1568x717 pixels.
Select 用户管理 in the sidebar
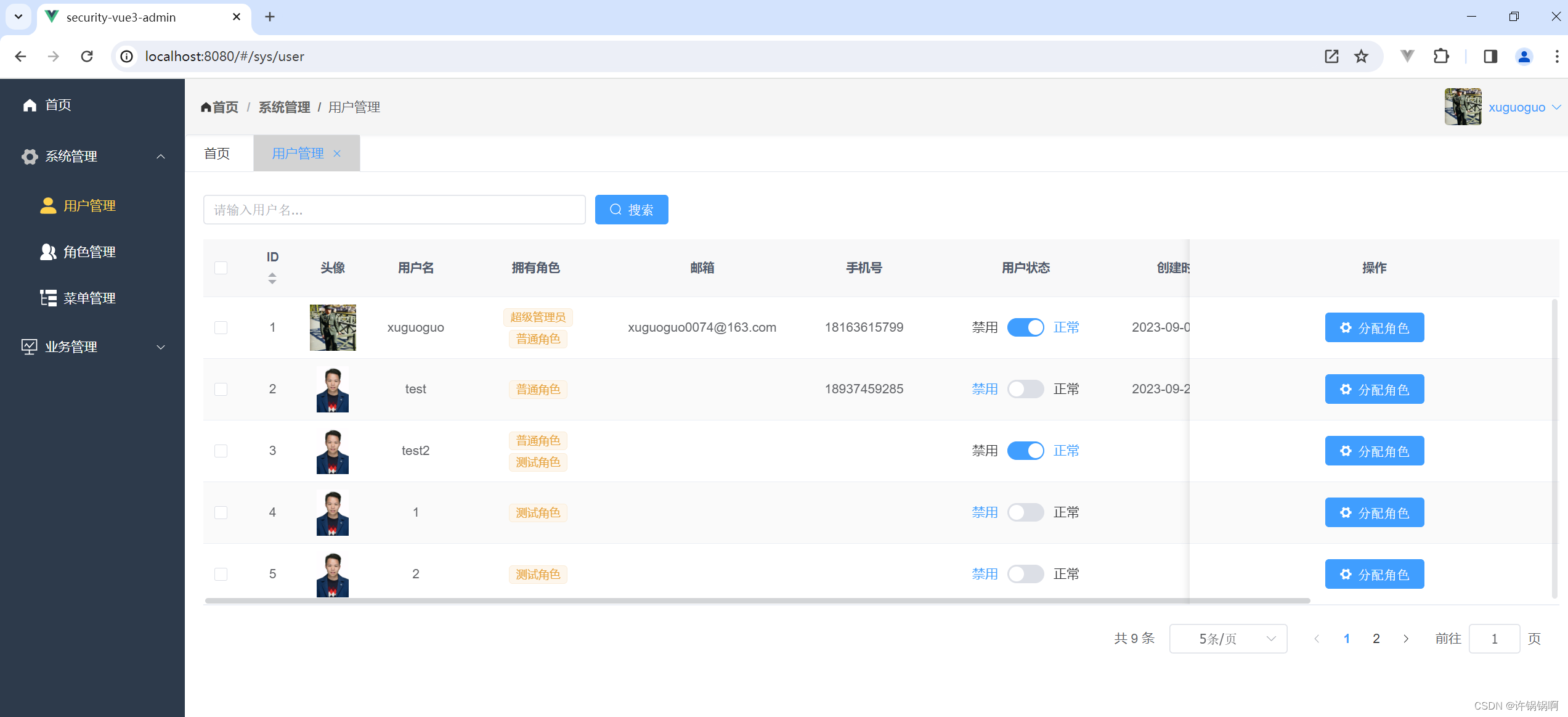click(x=92, y=206)
